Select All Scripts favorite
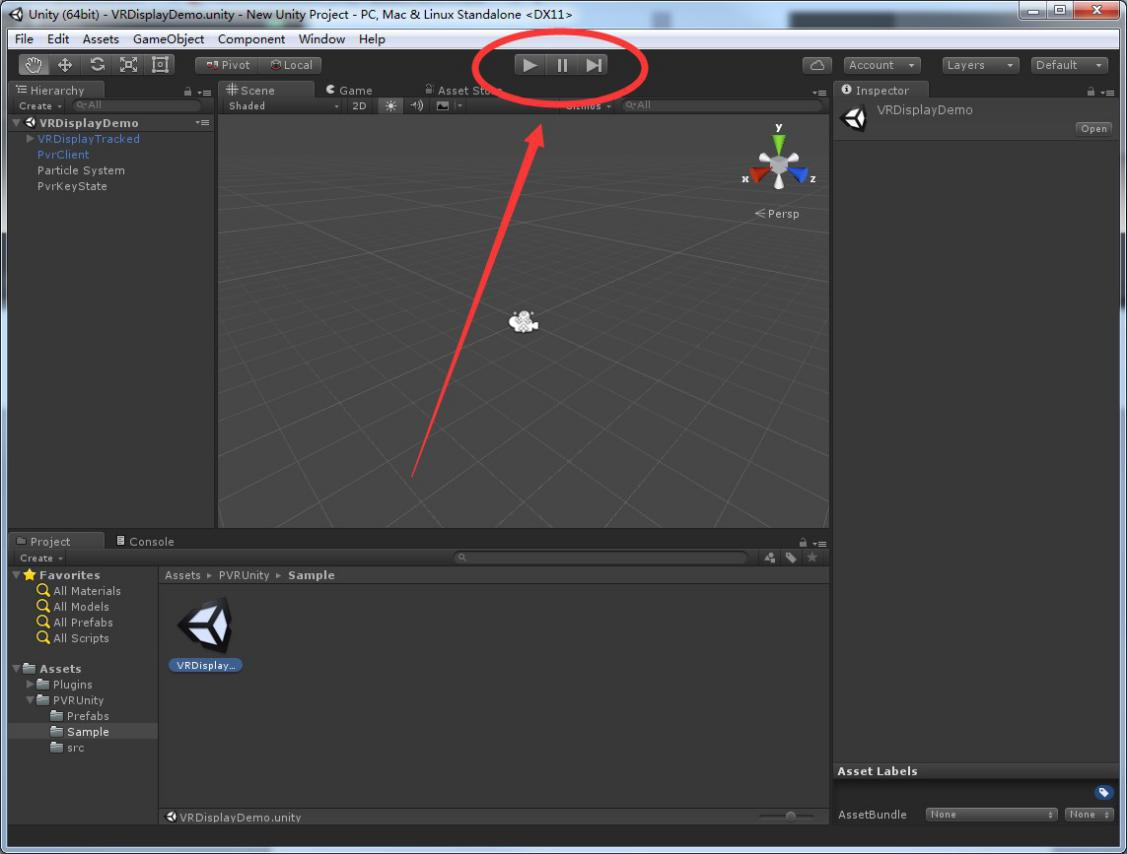The width and height of the screenshot is (1127, 854). click(x=80, y=638)
